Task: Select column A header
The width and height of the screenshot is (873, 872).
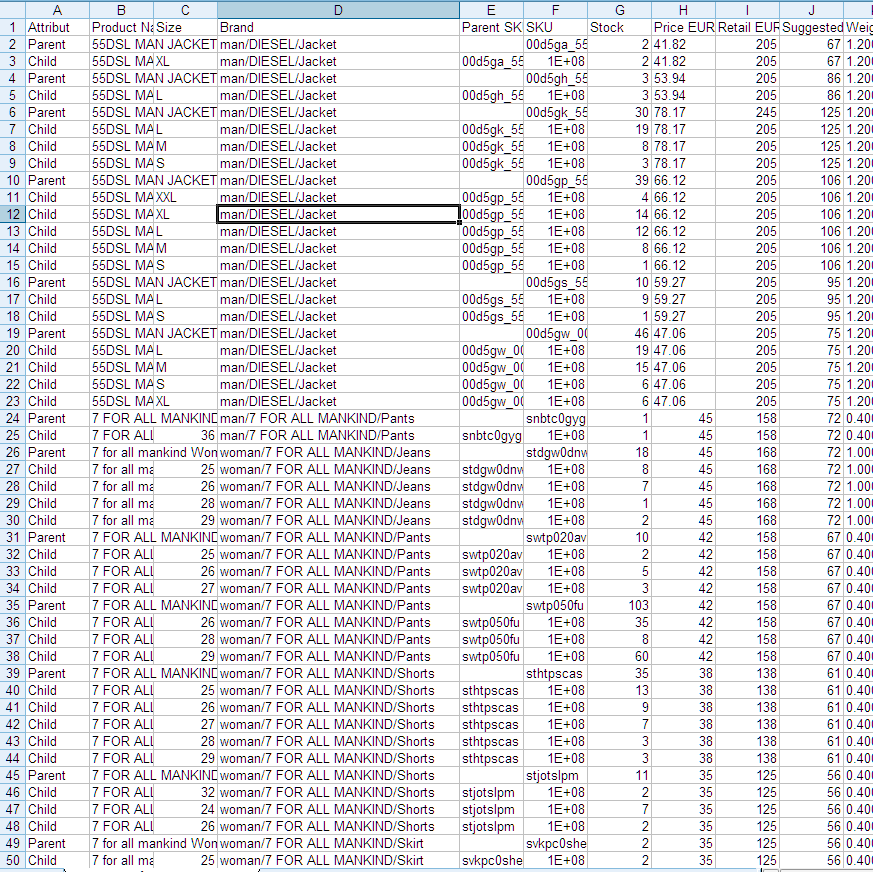Action: click(57, 10)
